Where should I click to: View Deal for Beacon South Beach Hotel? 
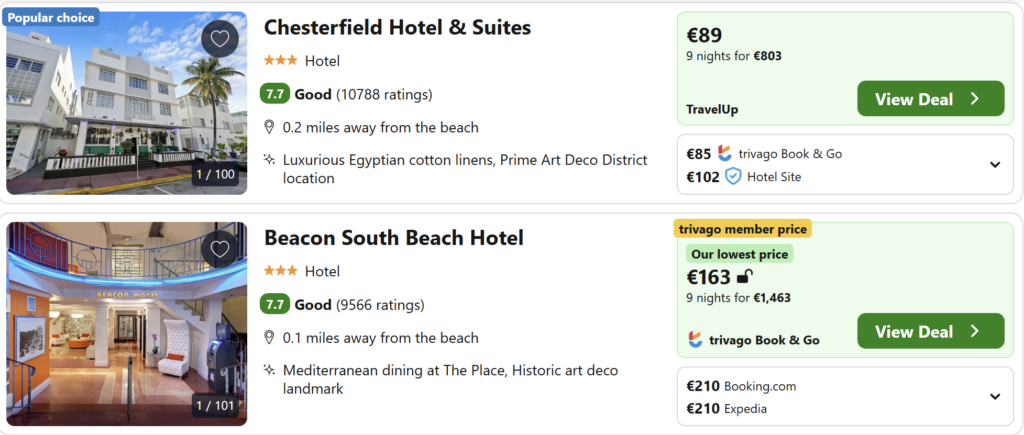pyautogui.click(x=930, y=331)
